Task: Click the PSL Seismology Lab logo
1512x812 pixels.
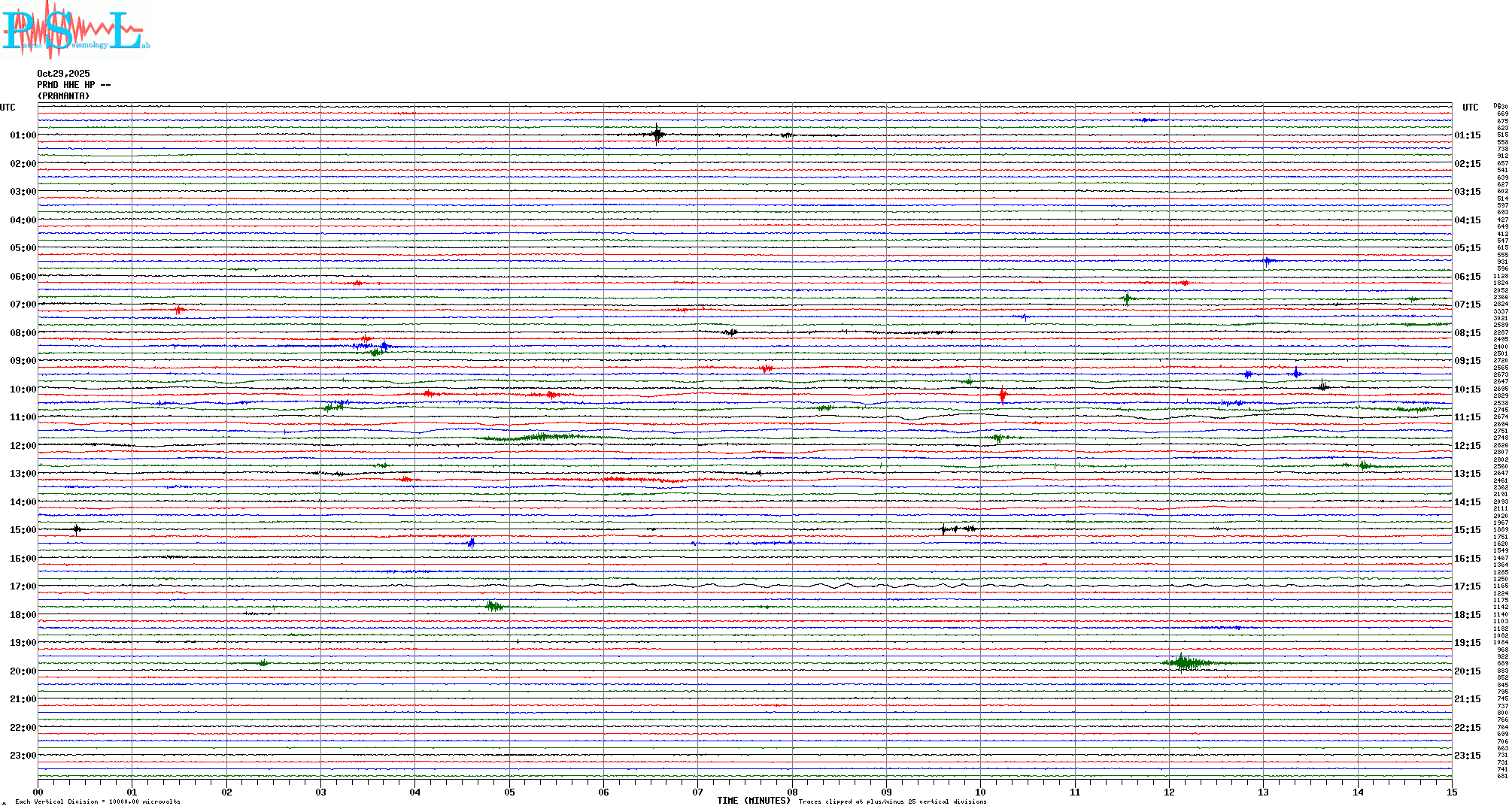Action: coord(75,30)
